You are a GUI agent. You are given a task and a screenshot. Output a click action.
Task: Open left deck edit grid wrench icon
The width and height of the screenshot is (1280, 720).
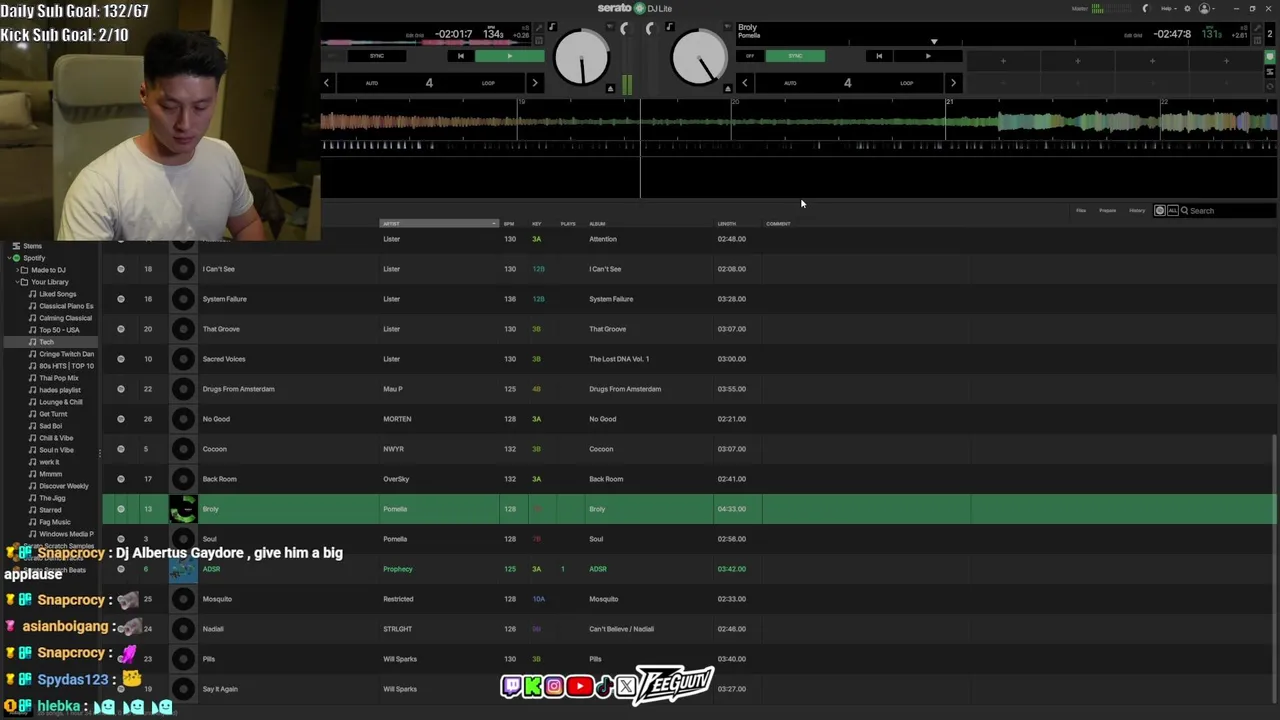click(x=538, y=27)
